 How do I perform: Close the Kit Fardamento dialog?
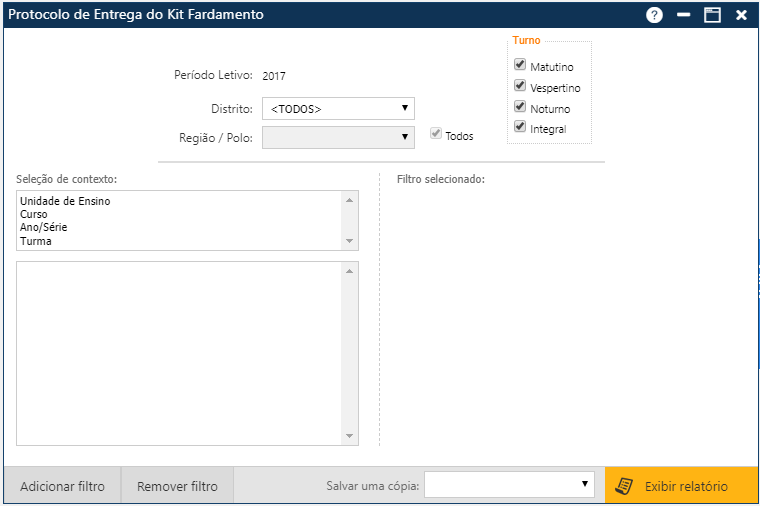point(741,15)
